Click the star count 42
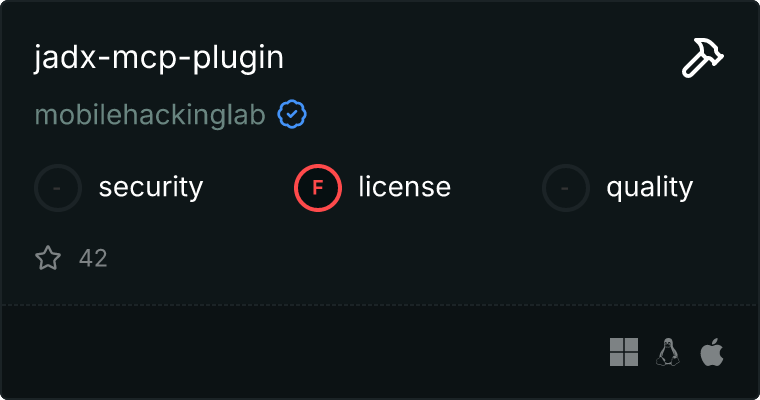Screen dimensions: 760x400 pos(93,259)
